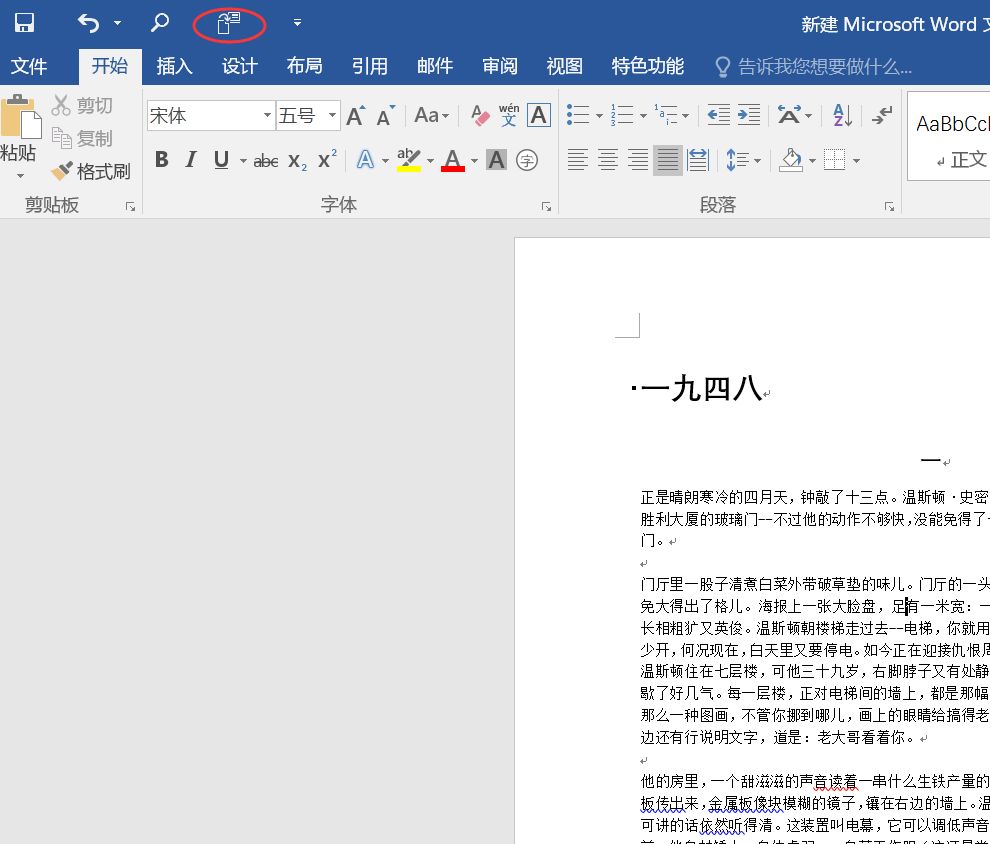
Task: Click the bullets list icon
Action: tap(578, 115)
